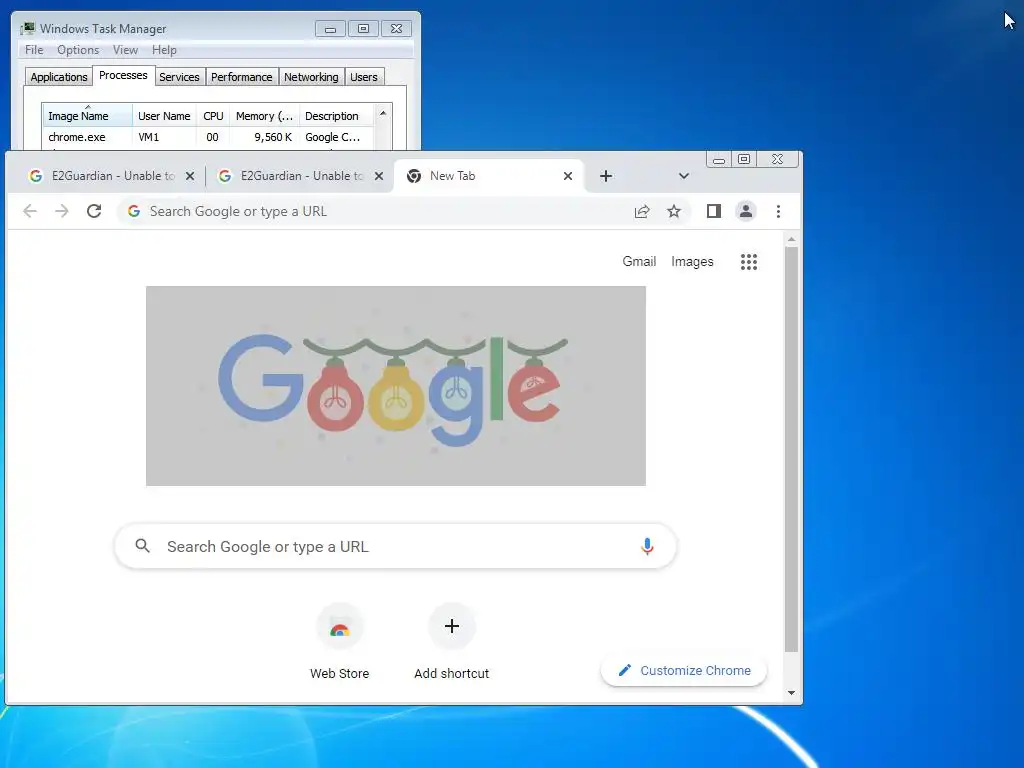1024x768 pixels.
Task: Click scroll up arrow in Chrome page
Action: point(791,240)
